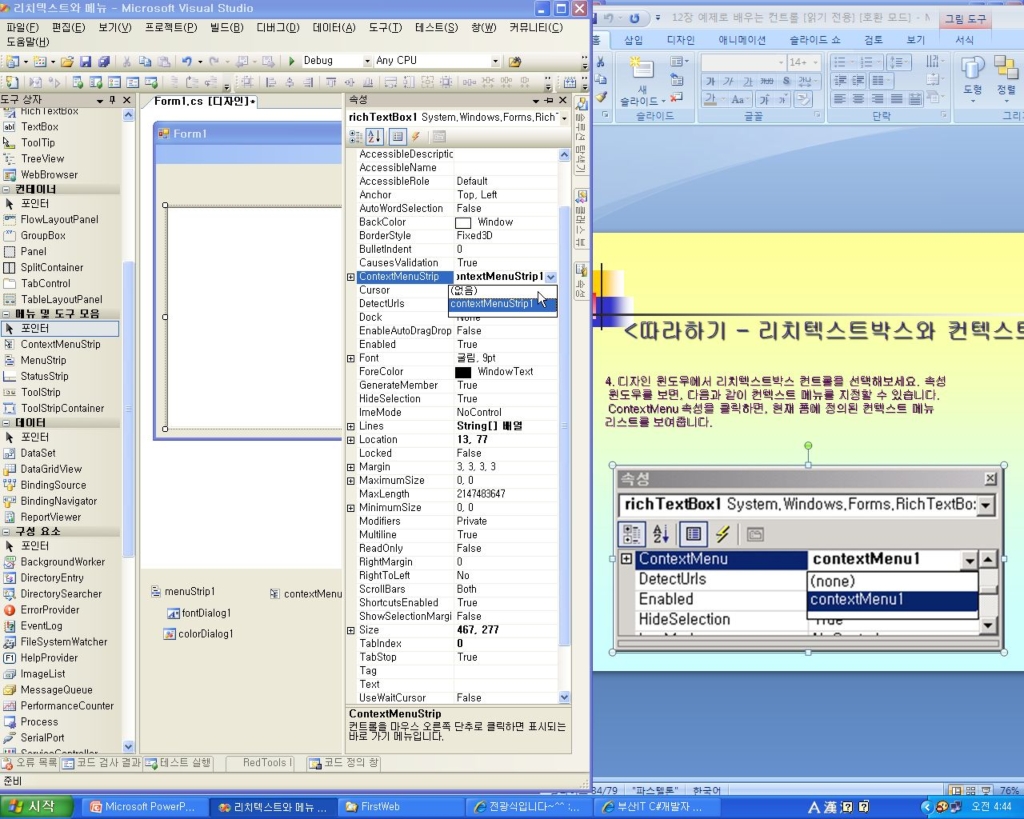Open the 파일(F) menu in Visual Studio
Viewport: 1024px width, 819px height.
pos(23,27)
